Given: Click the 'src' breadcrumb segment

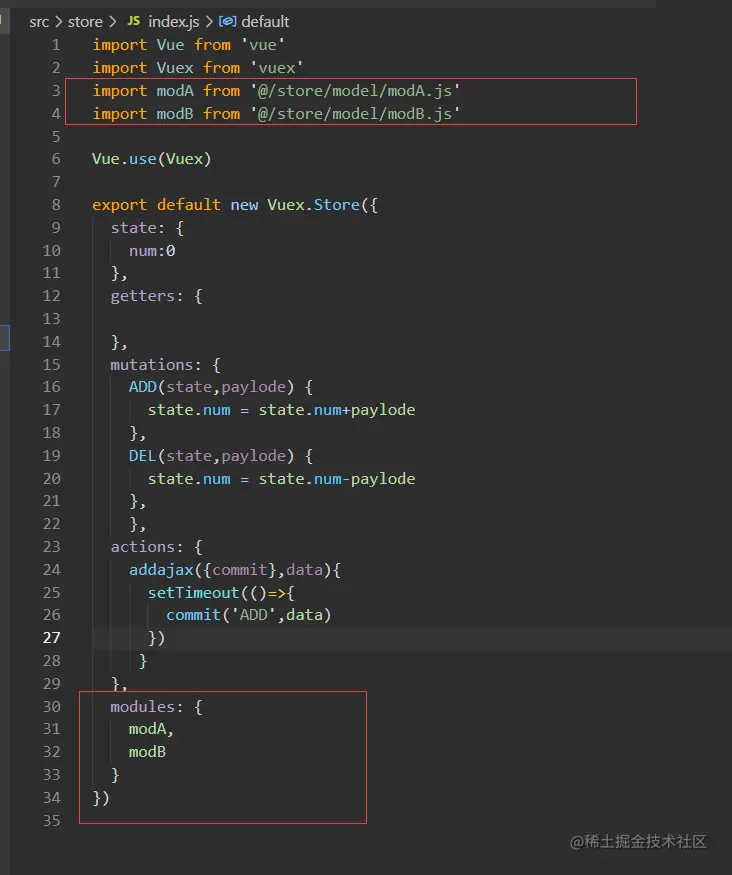Looking at the screenshot, I should [39, 22].
